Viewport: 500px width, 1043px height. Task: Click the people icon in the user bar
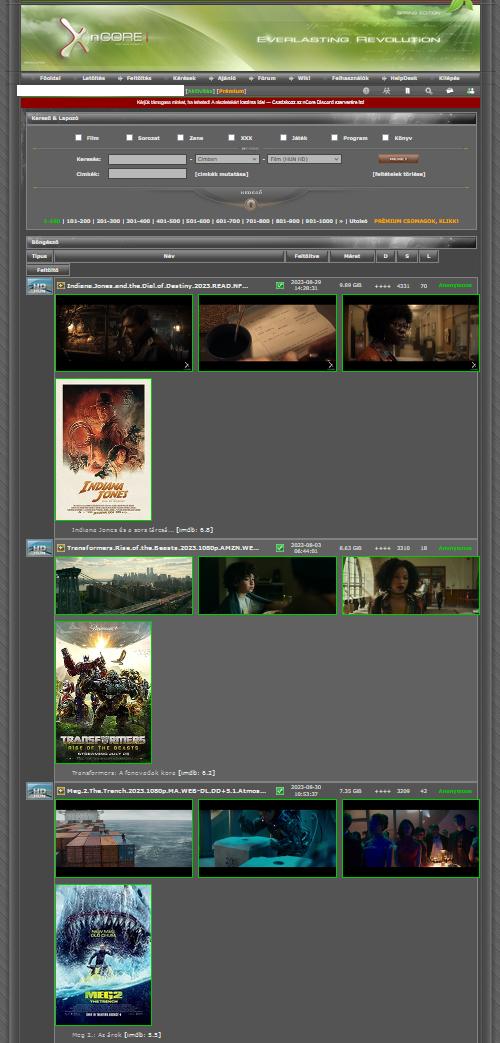pyautogui.click(x=387, y=91)
